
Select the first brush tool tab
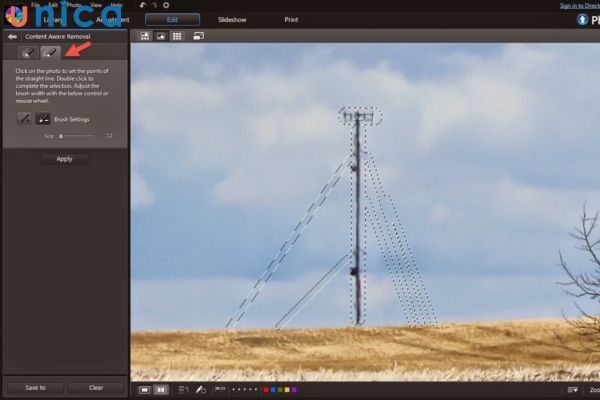(29, 53)
